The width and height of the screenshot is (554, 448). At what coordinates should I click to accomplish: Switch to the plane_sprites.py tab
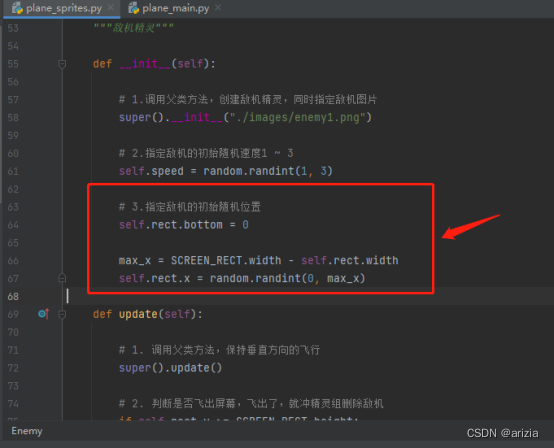tap(64, 8)
